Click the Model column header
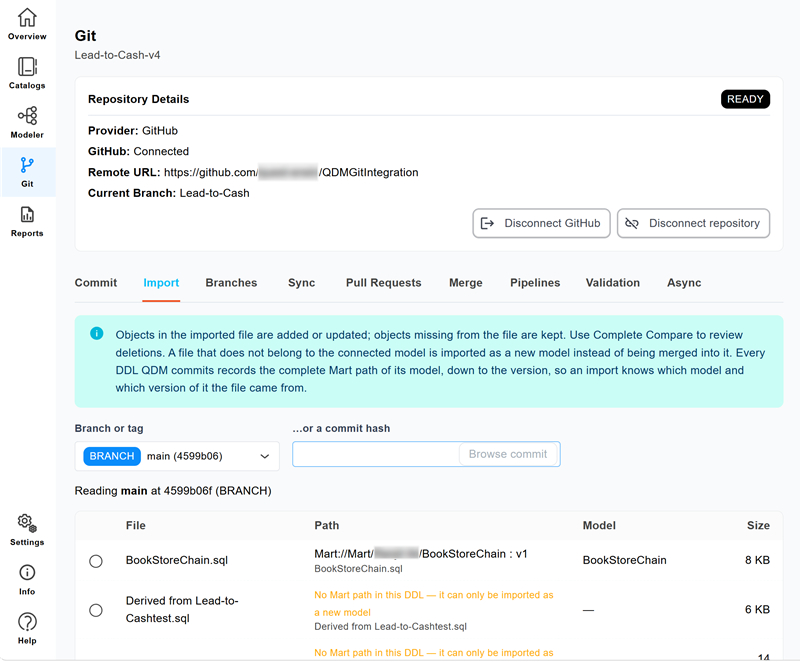This screenshot has height=662, width=800. [599, 525]
